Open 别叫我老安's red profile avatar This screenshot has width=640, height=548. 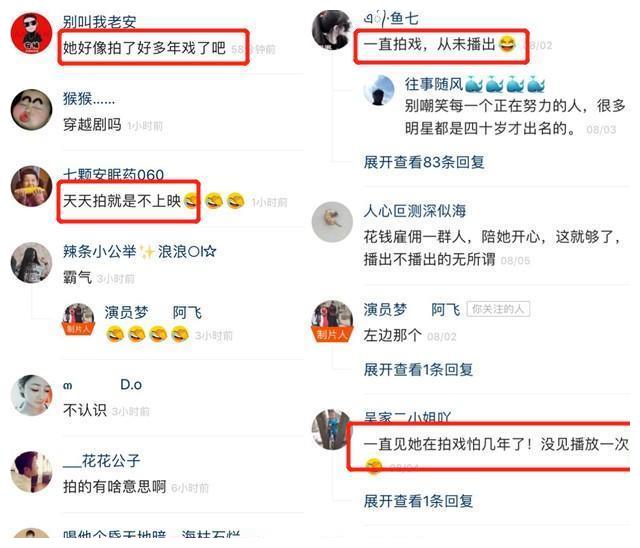point(31,34)
